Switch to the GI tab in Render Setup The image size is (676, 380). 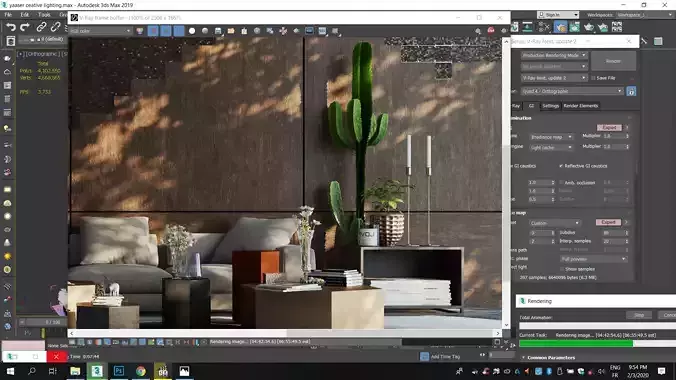[531, 106]
